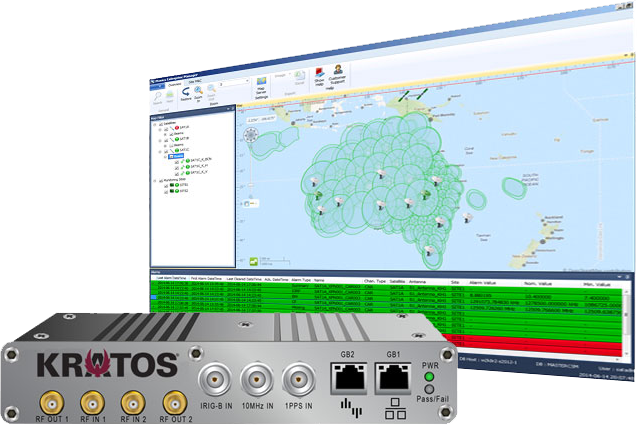Screen dimensions: 637x426
Task: Select the highlighted Beams node under SAT1C
Action: coord(176,156)
